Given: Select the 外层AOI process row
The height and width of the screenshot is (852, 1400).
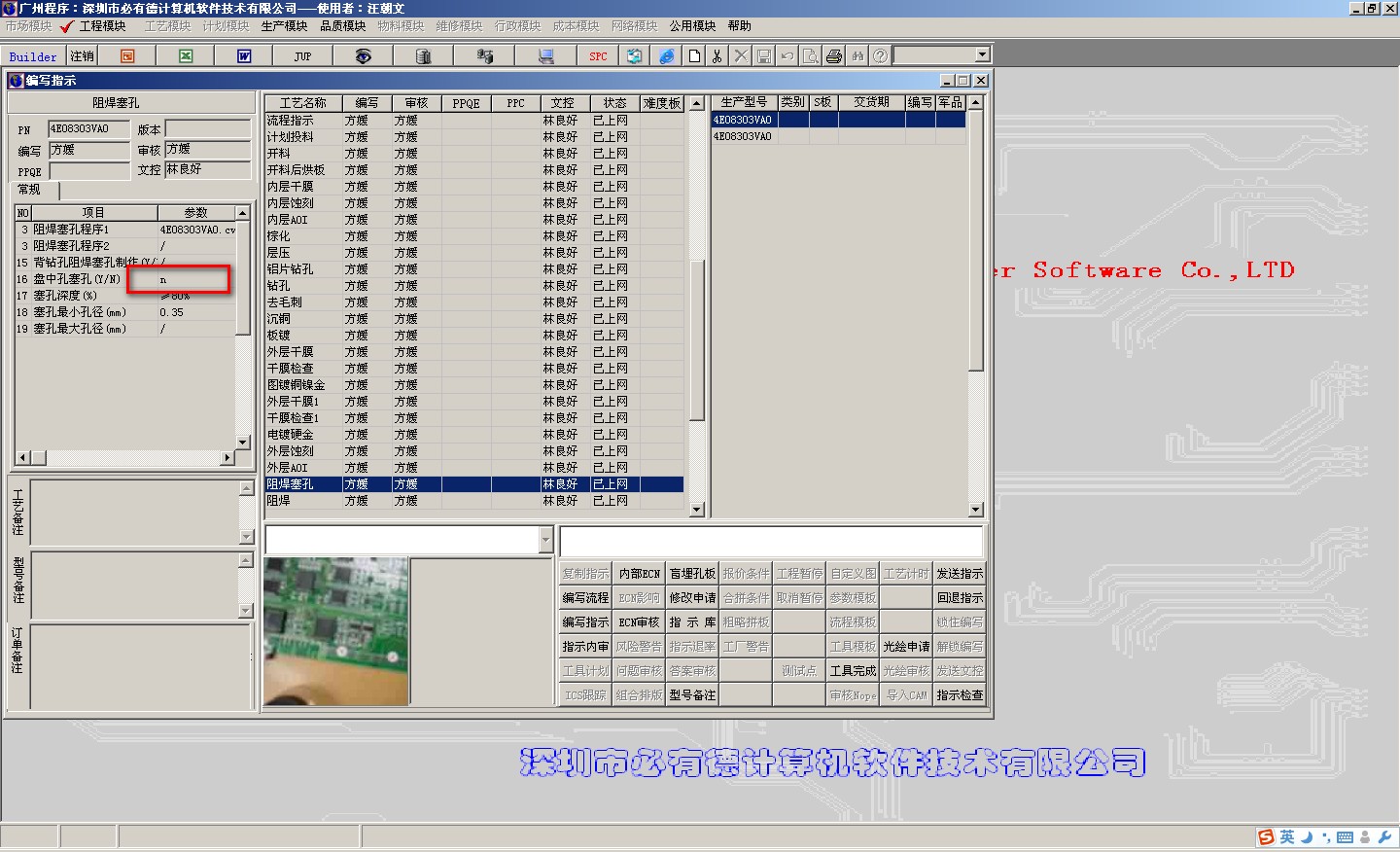Looking at the screenshot, I should (x=474, y=468).
